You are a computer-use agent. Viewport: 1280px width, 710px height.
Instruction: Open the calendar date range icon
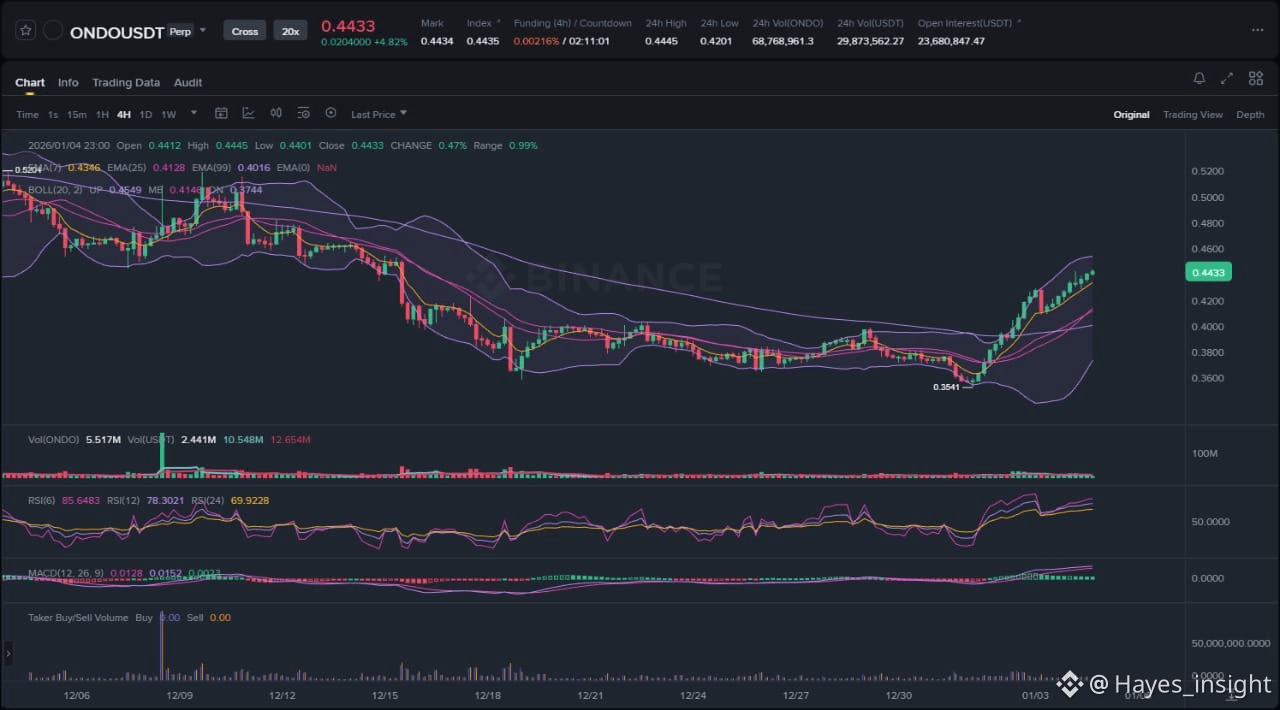pos(222,113)
